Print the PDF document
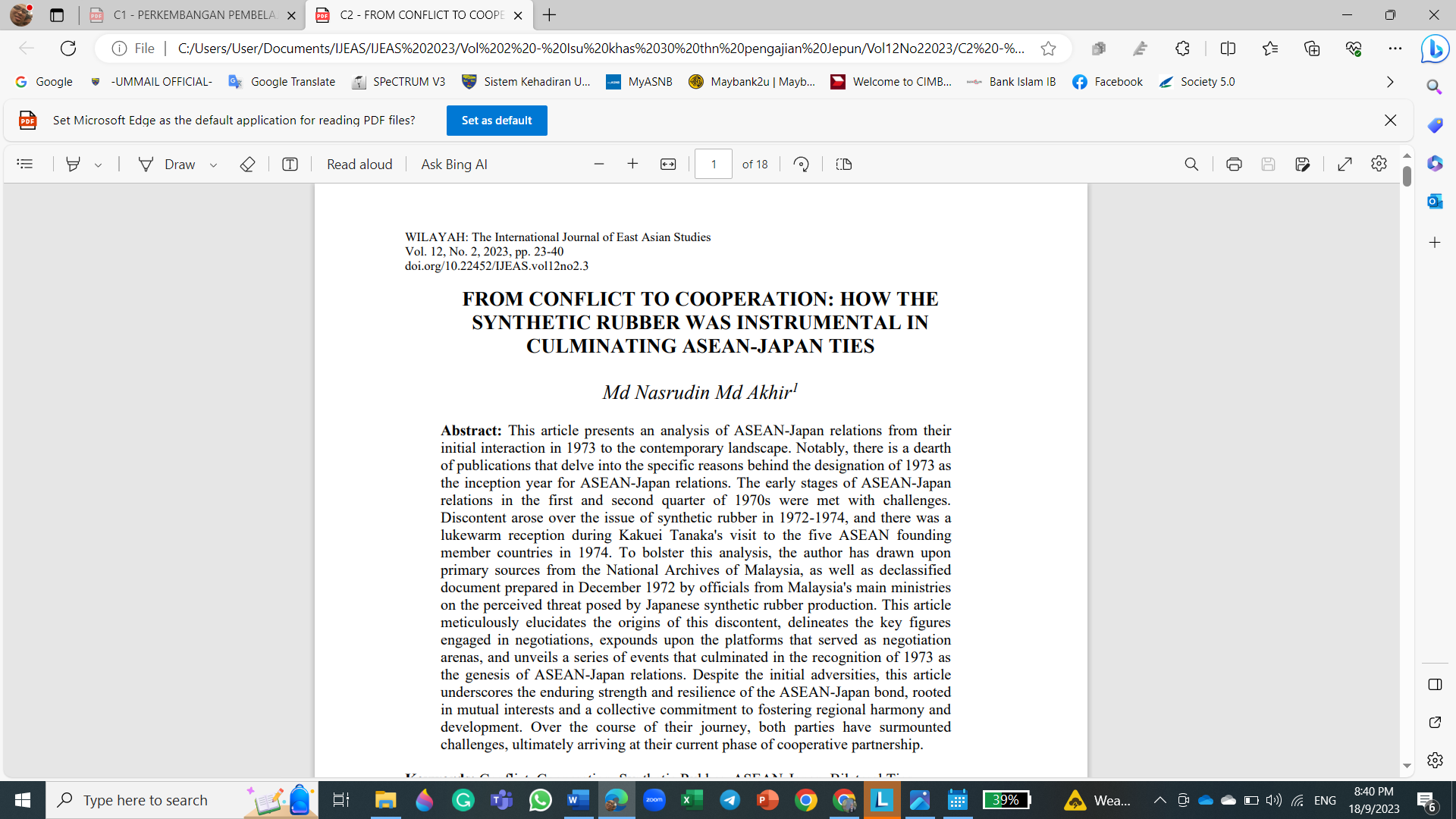Viewport: 1456px width, 819px height. point(1234,164)
